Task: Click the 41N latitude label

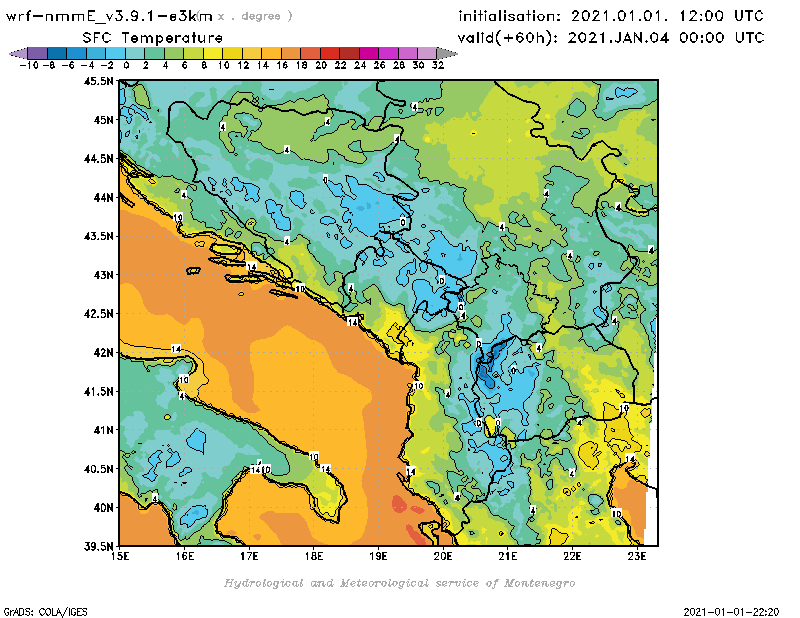Action: click(103, 430)
